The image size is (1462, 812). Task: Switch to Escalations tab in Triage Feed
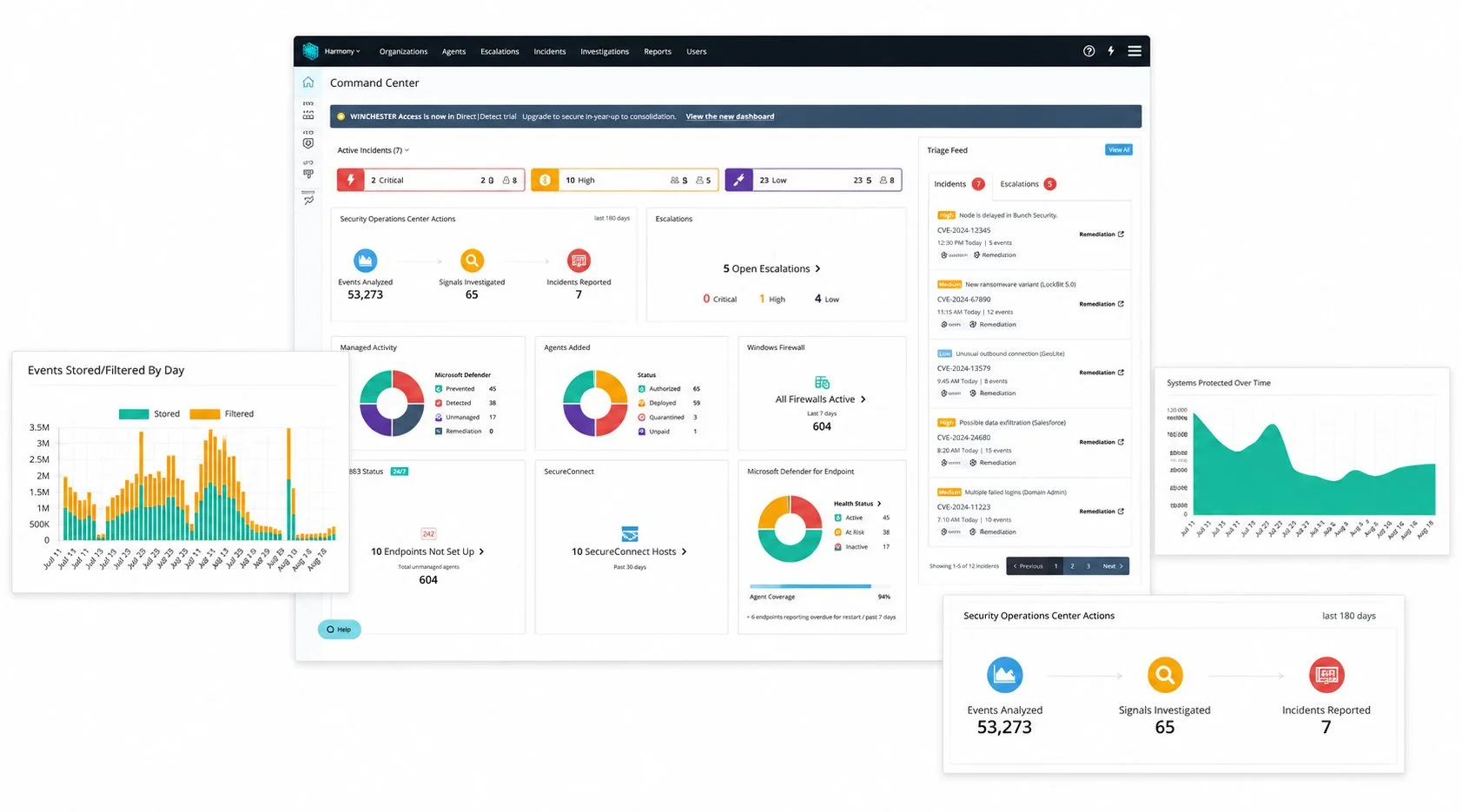(1028, 184)
